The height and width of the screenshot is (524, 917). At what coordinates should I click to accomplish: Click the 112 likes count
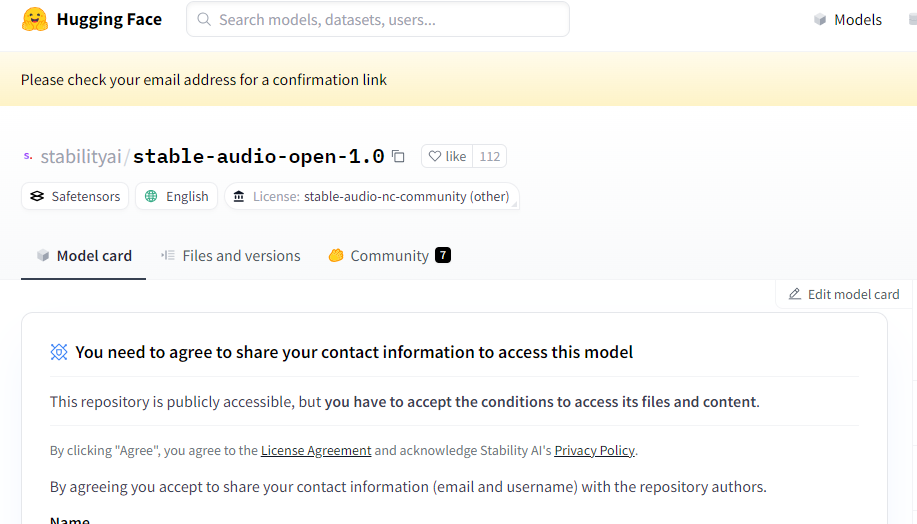489,156
